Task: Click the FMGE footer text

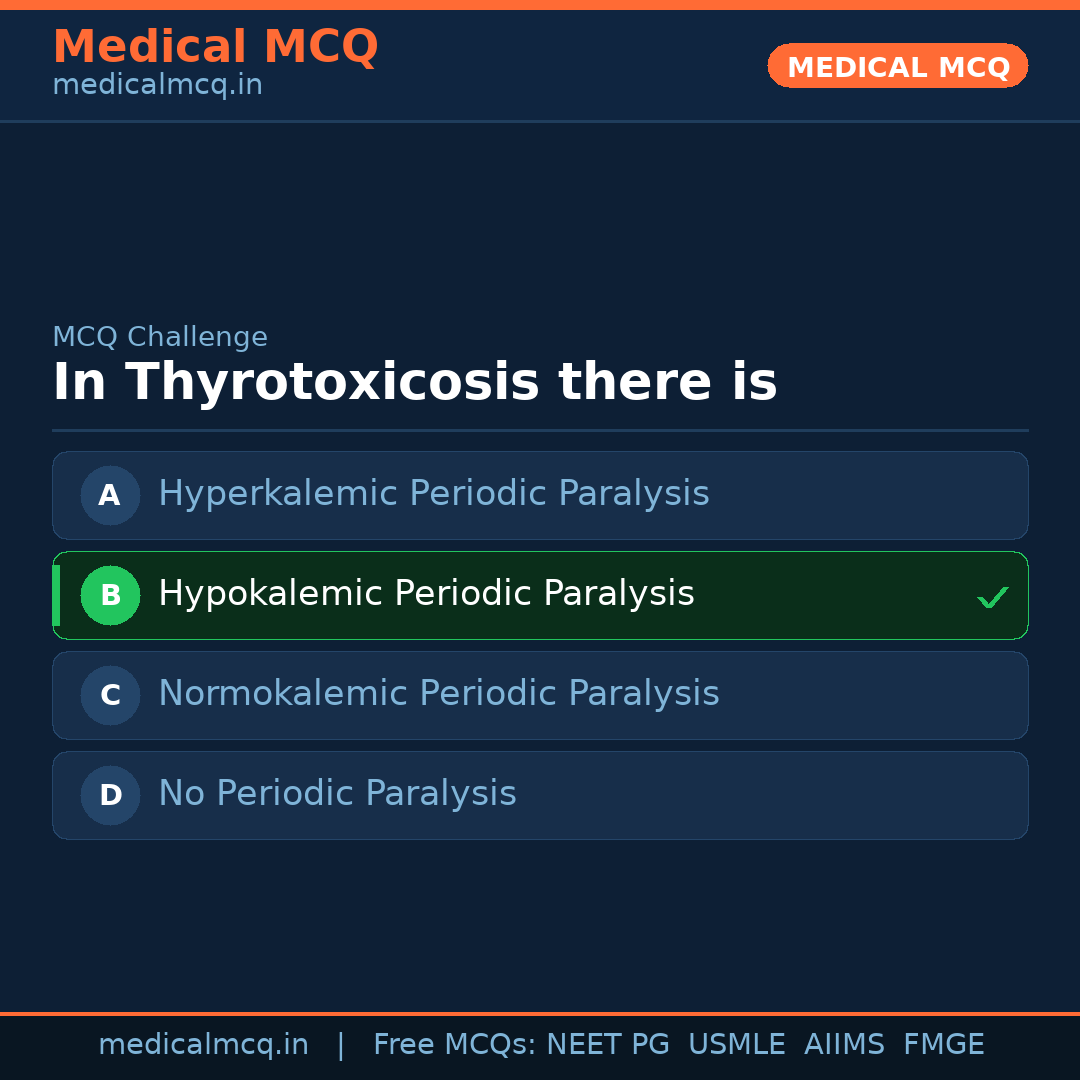Action: tap(944, 1045)
